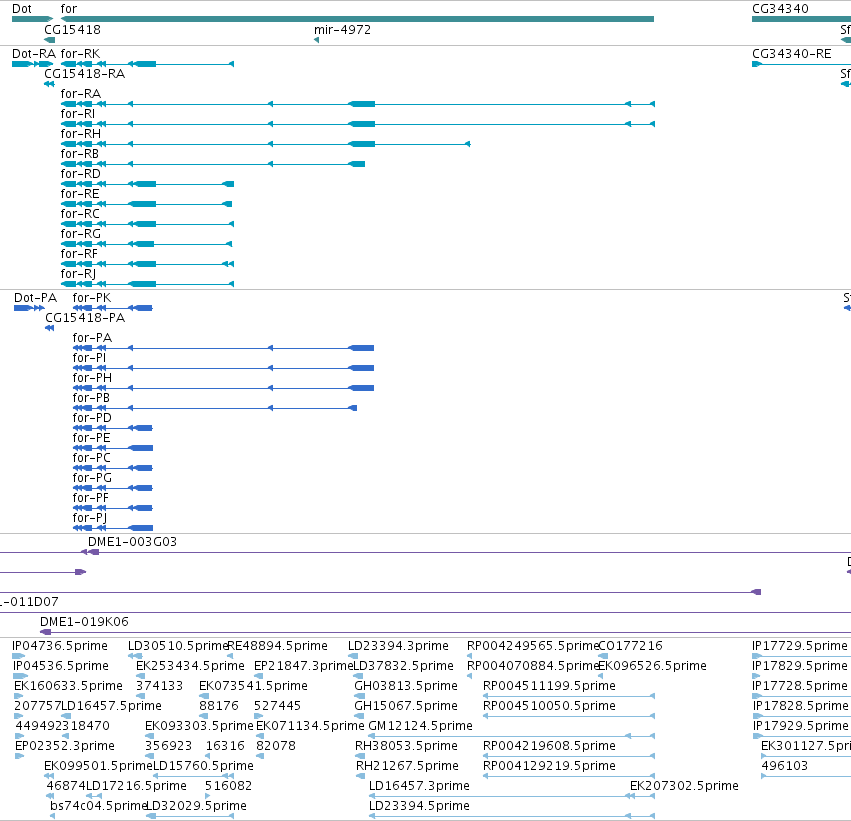The height and width of the screenshot is (821, 851).
Task: Select the GH03813.5prime EST label
Action: coord(405,686)
